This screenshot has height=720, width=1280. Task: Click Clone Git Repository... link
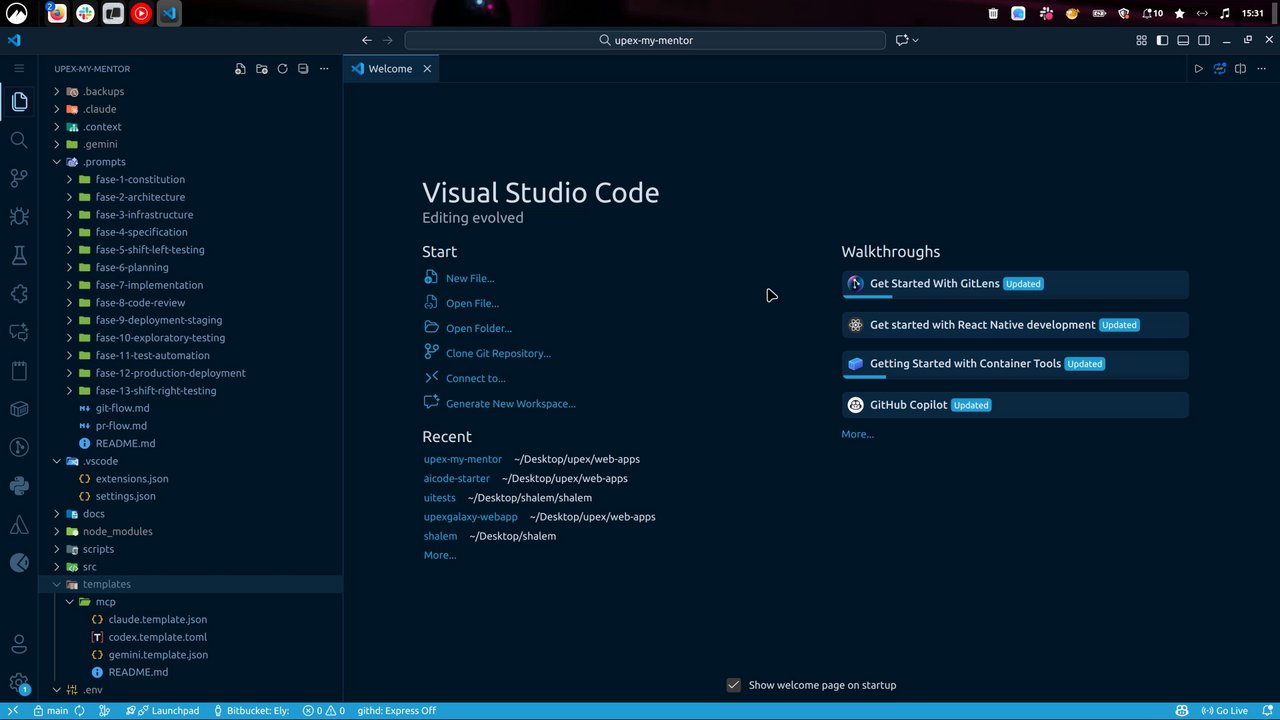click(498, 353)
